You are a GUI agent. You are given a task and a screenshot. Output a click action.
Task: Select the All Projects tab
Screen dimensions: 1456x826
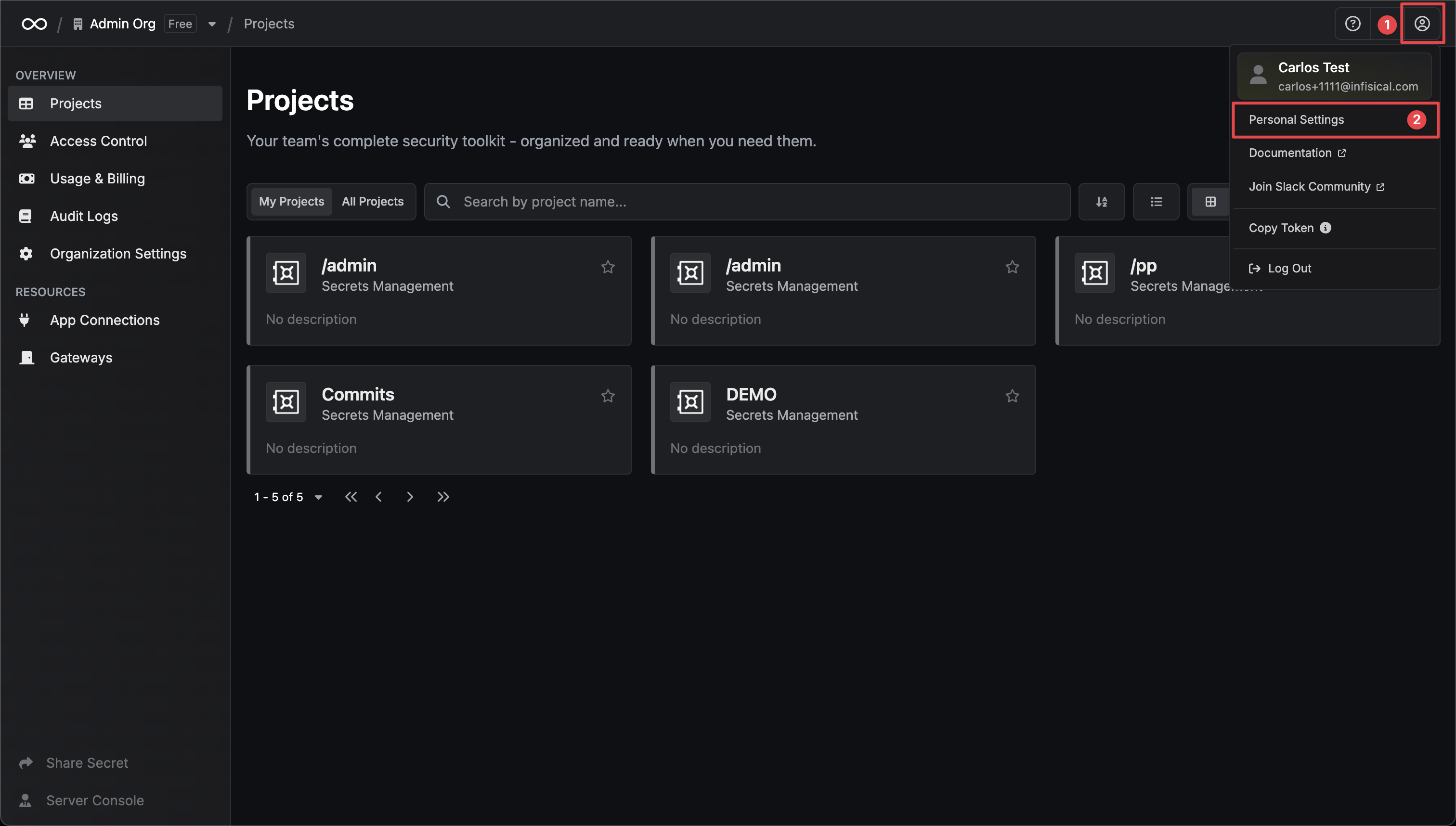coord(372,201)
